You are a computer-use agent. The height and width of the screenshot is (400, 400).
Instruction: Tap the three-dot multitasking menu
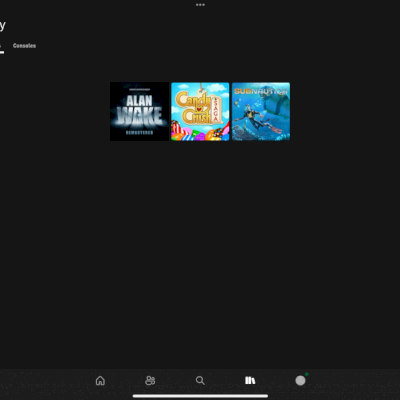(200, 5)
